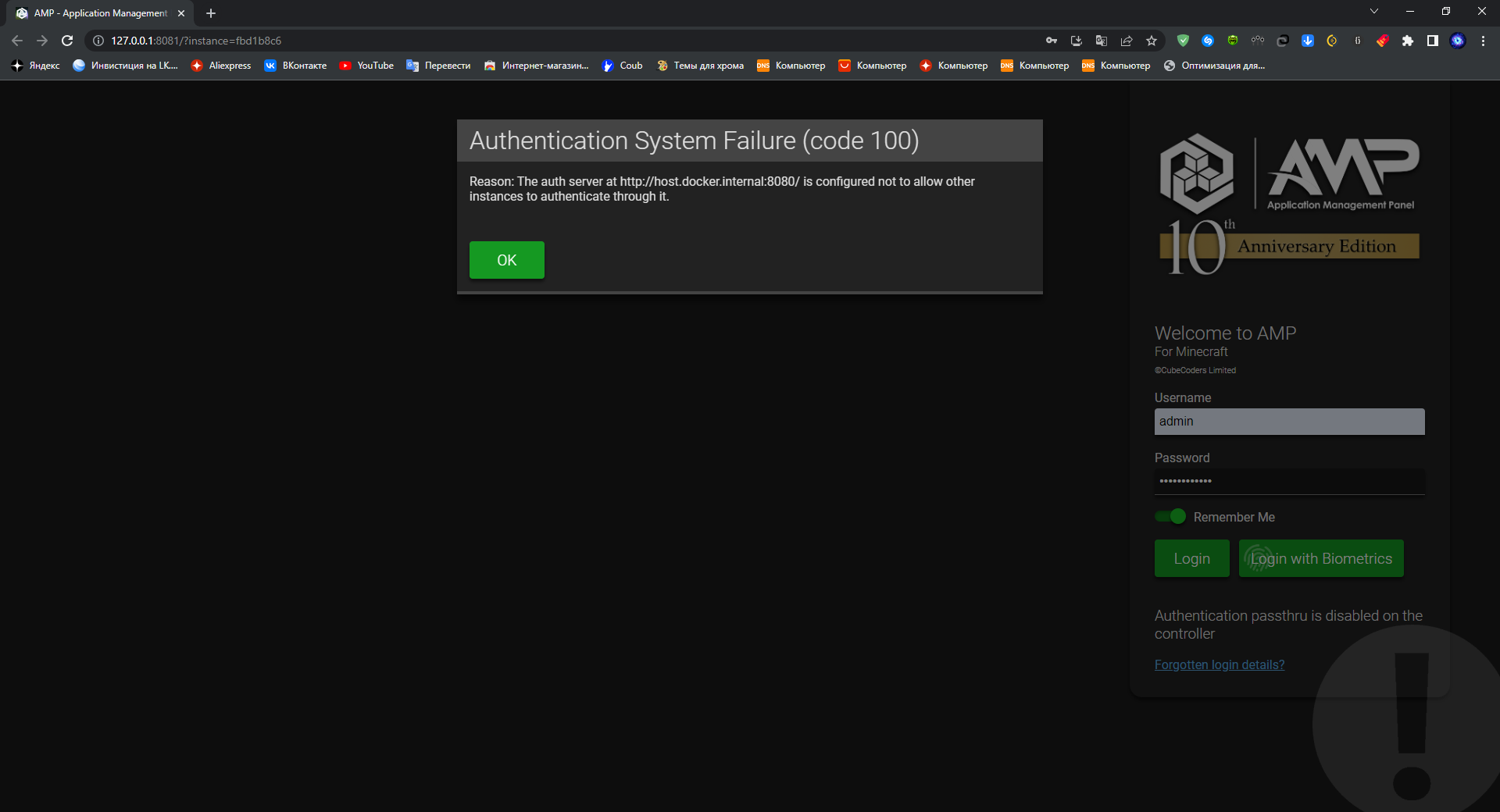Open the black chain link extension
This screenshot has width=1500, height=812.
pyautogui.click(x=1283, y=41)
